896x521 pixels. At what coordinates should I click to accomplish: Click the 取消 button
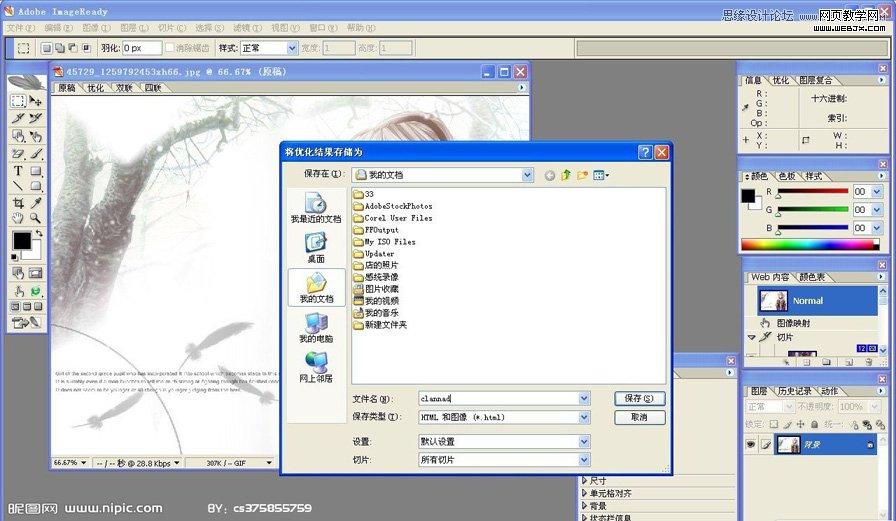pos(639,418)
